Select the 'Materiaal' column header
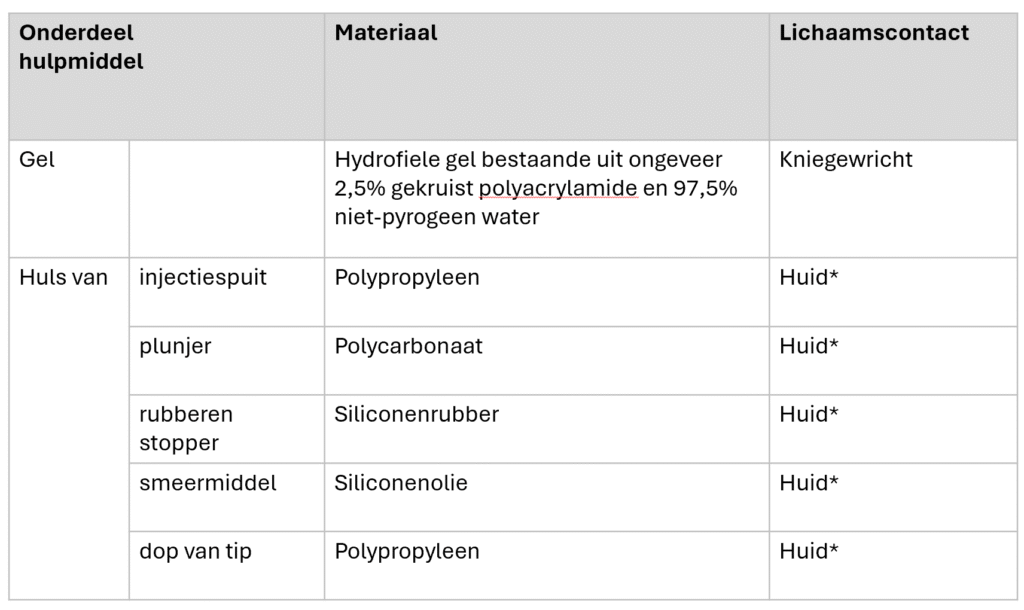This screenshot has height=610, width=1024. [547, 76]
